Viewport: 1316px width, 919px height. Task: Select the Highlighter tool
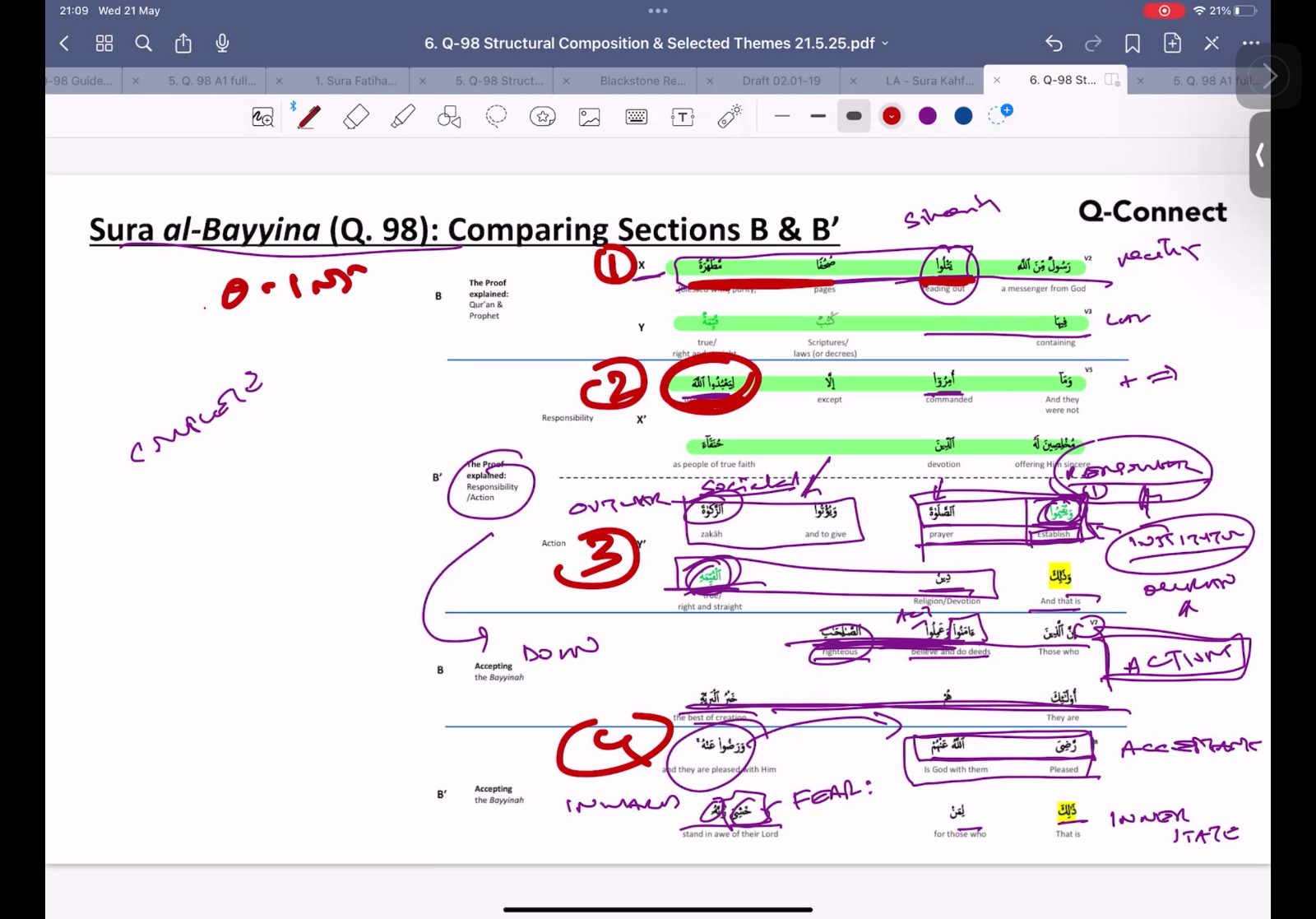[403, 117]
